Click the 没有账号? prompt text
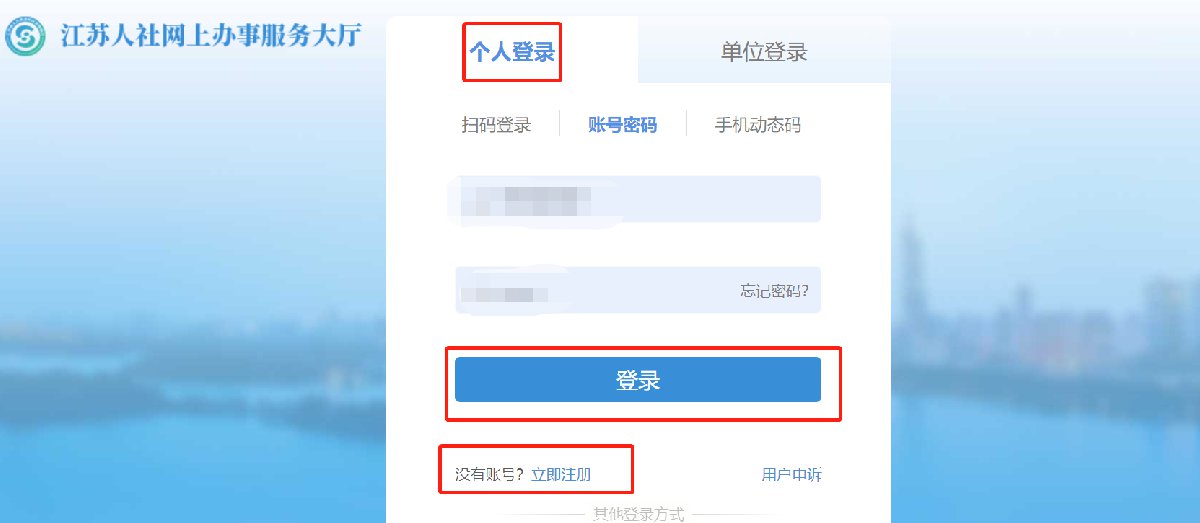The height and width of the screenshot is (523, 1200). (490, 474)
